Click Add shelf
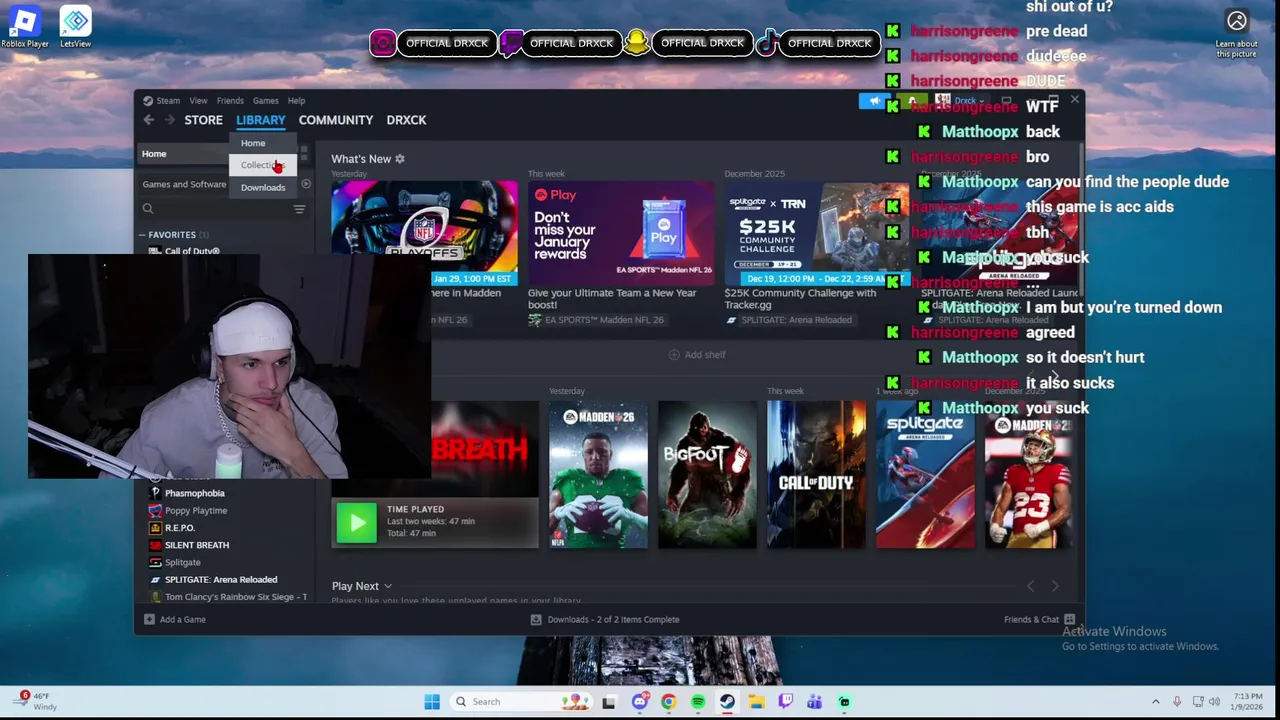Image resolution: width=1280 pixels, height=720 pixels. (x=697, y=355)
